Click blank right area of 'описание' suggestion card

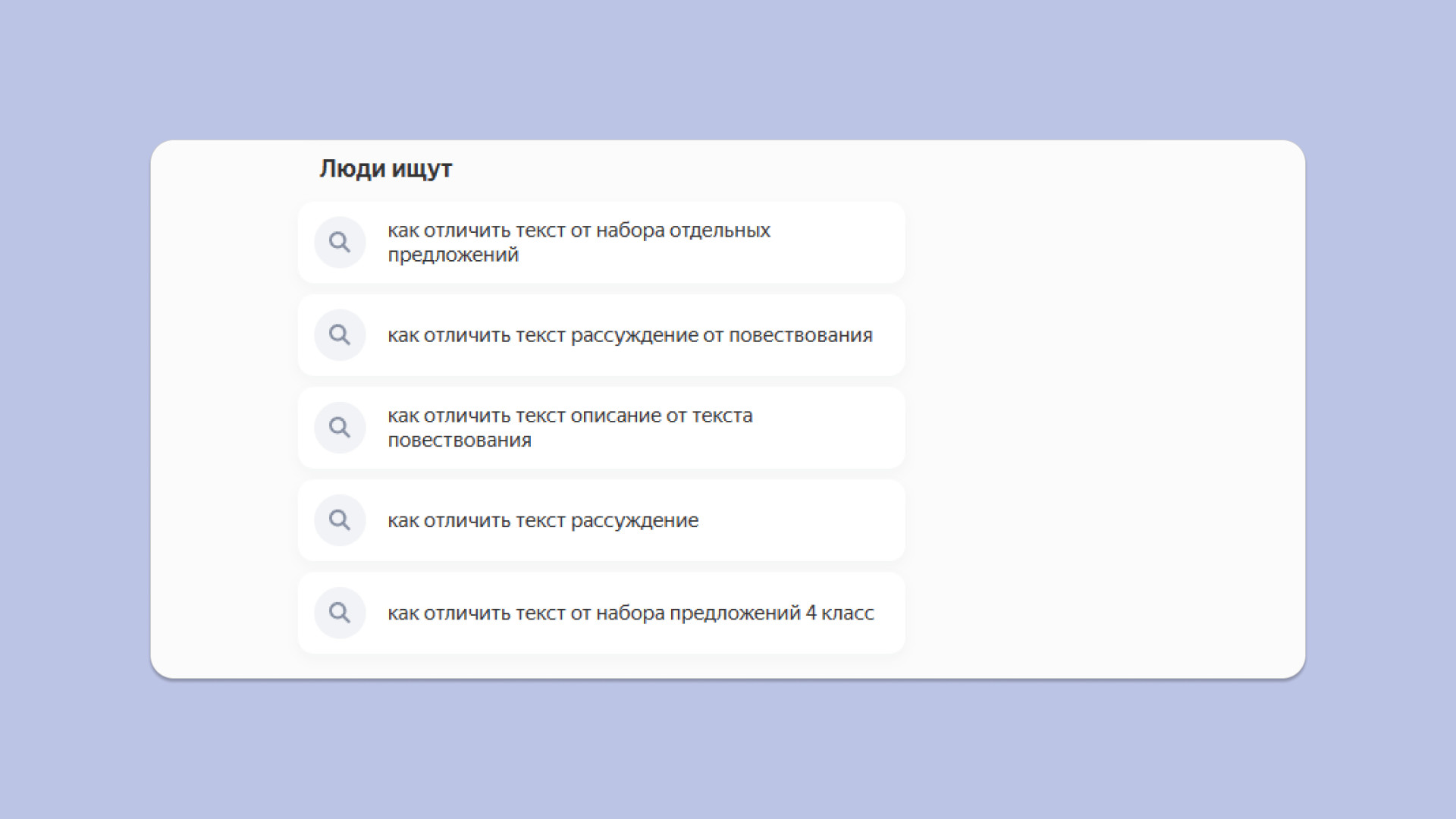[x=834, y=428]
